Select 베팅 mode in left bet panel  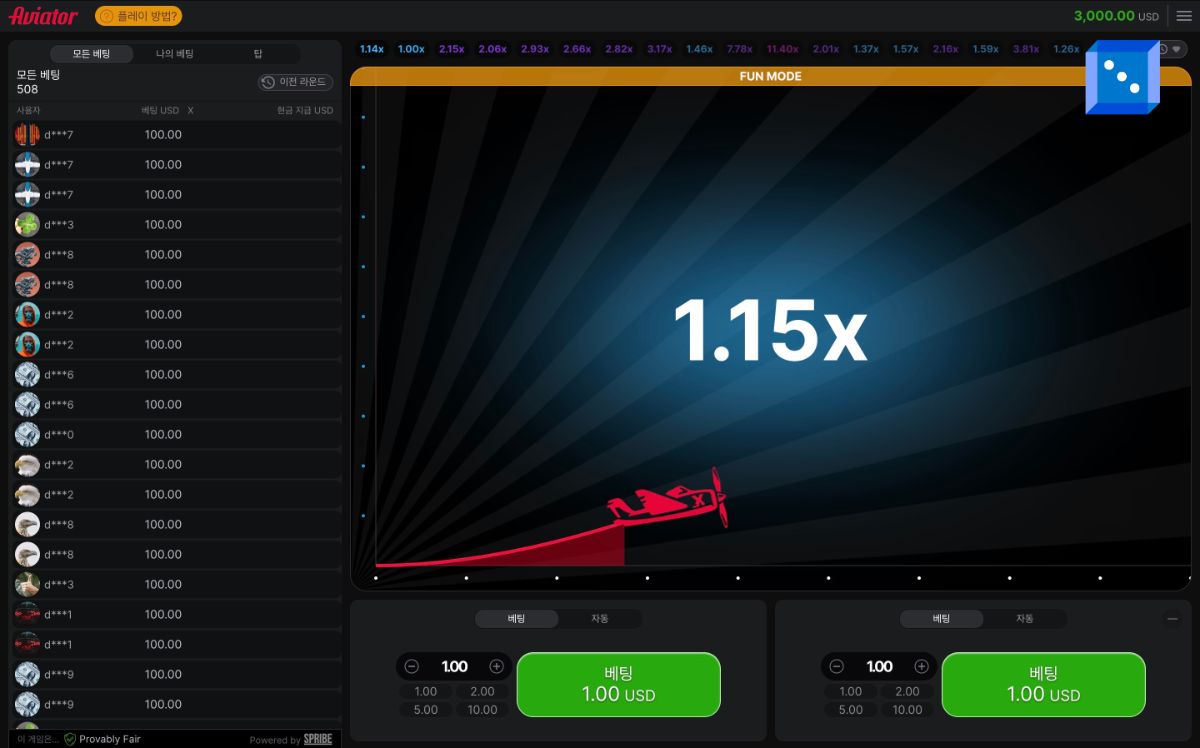[x=516, y=619]
